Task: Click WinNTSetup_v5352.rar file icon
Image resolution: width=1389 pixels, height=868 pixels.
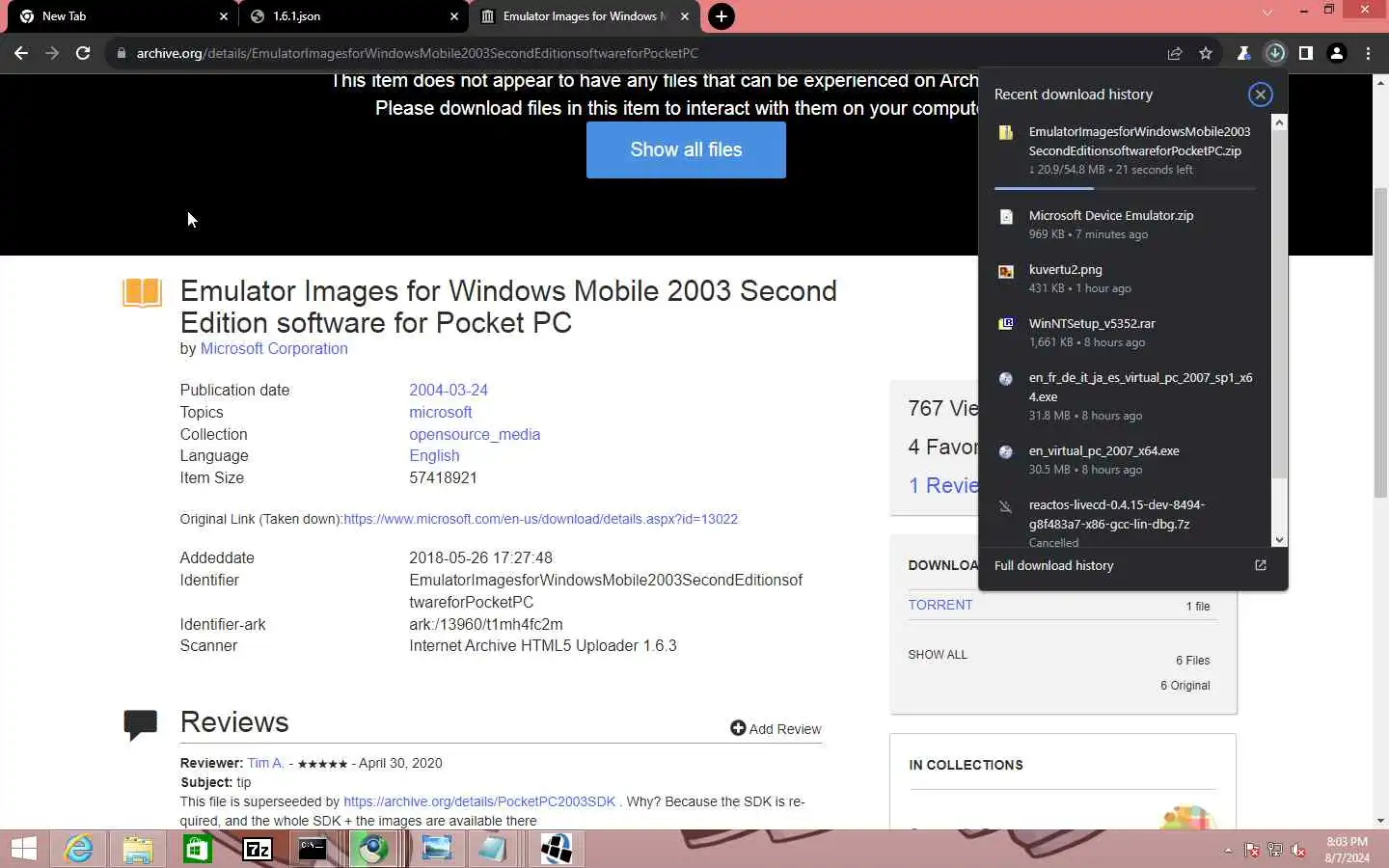Action: click(x=1006, y=324)
